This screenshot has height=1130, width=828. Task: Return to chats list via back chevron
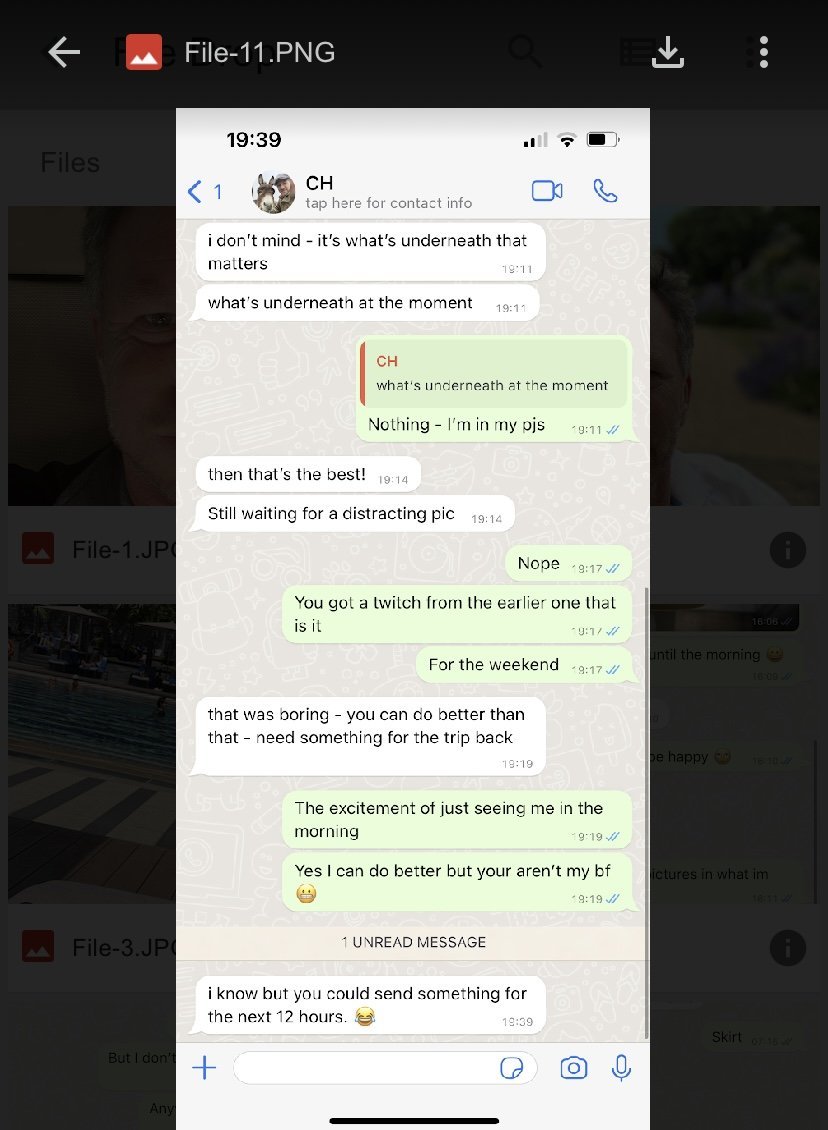[x=195, y=192]
